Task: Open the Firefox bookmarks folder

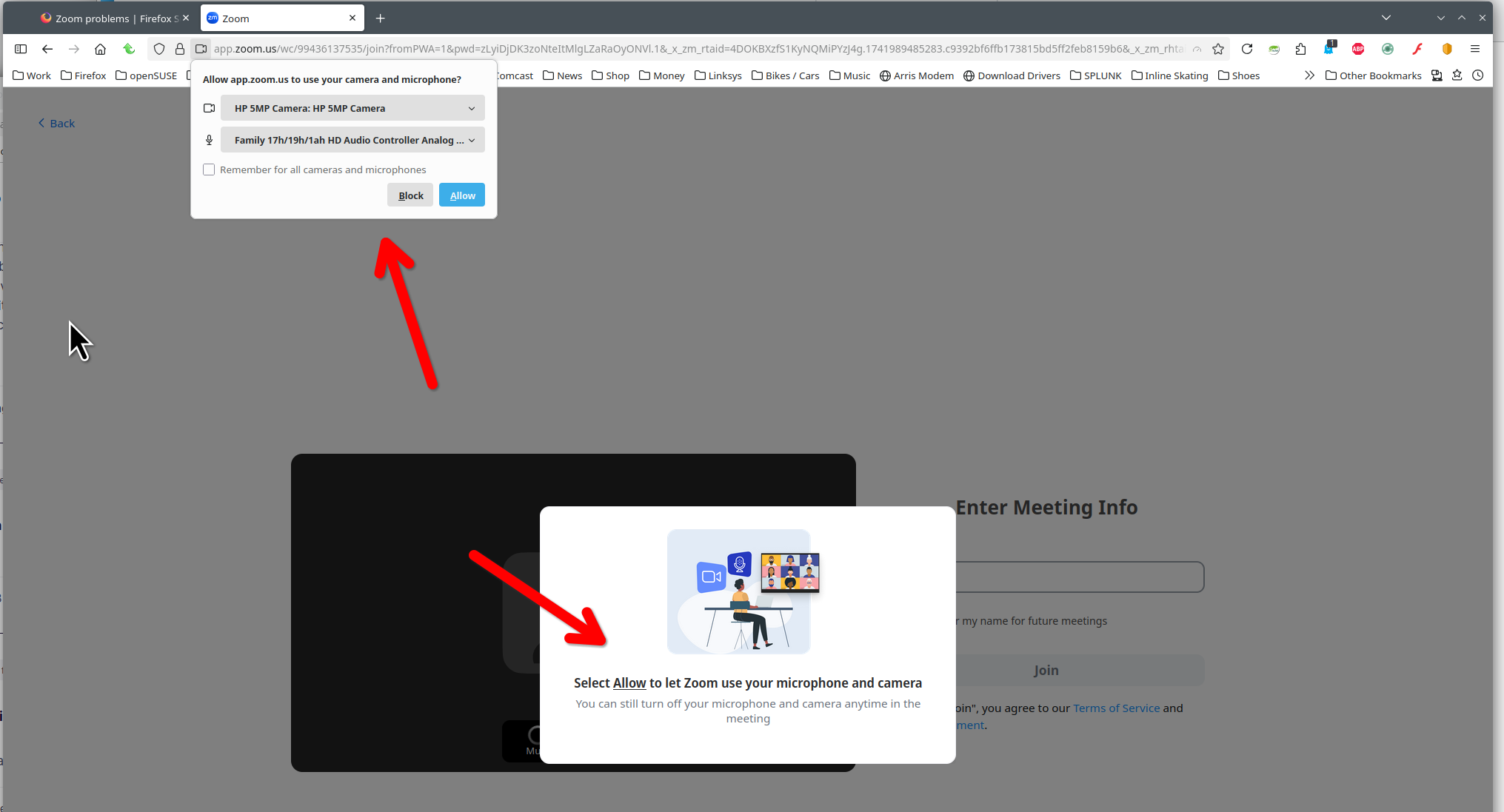Action: (83, 76)
